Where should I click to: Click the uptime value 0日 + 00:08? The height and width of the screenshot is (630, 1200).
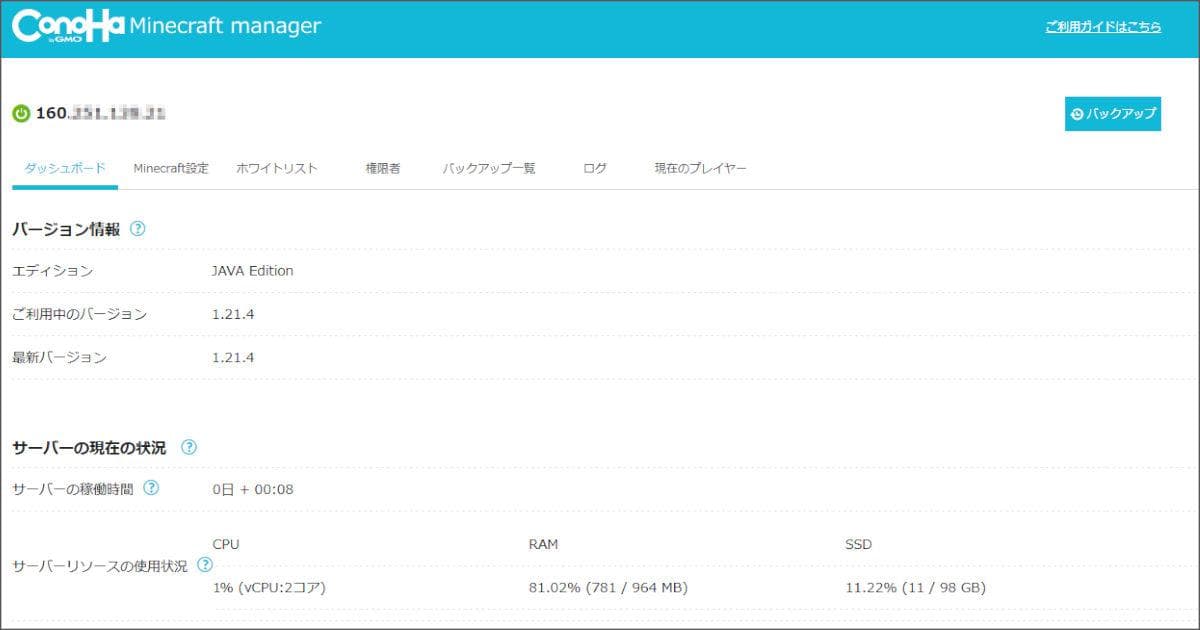(x=253, y=490)
